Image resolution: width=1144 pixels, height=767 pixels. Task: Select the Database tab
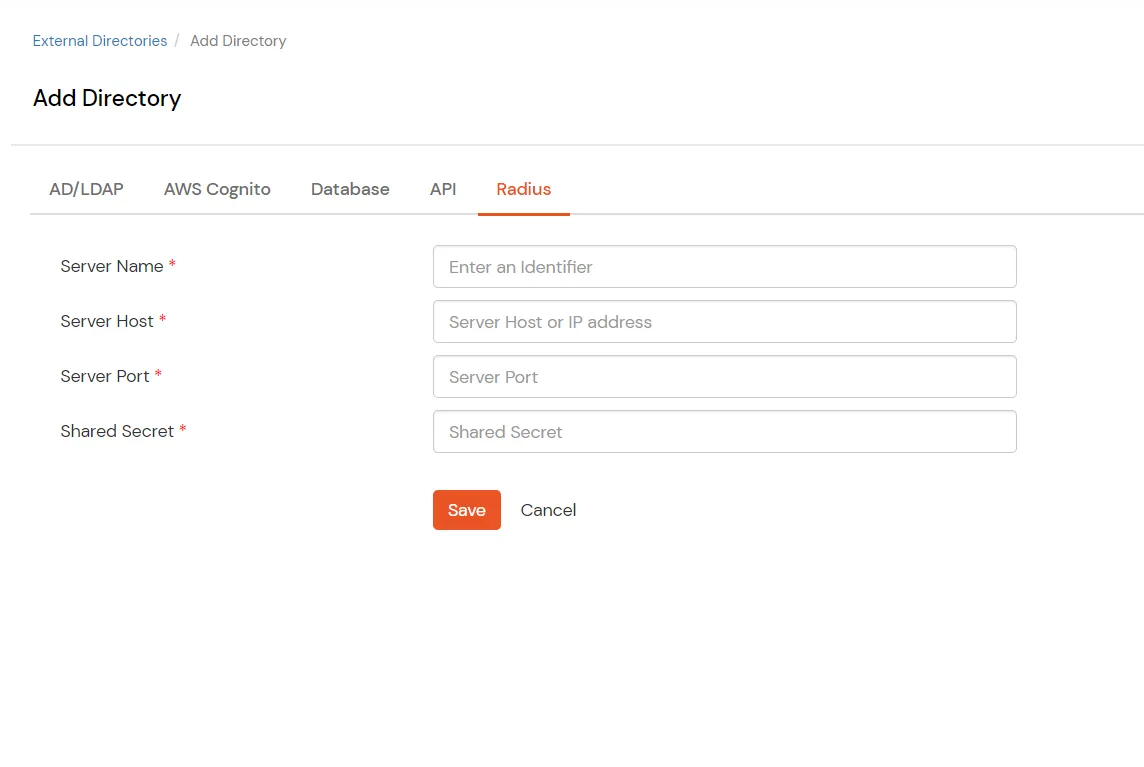point(349,189)
